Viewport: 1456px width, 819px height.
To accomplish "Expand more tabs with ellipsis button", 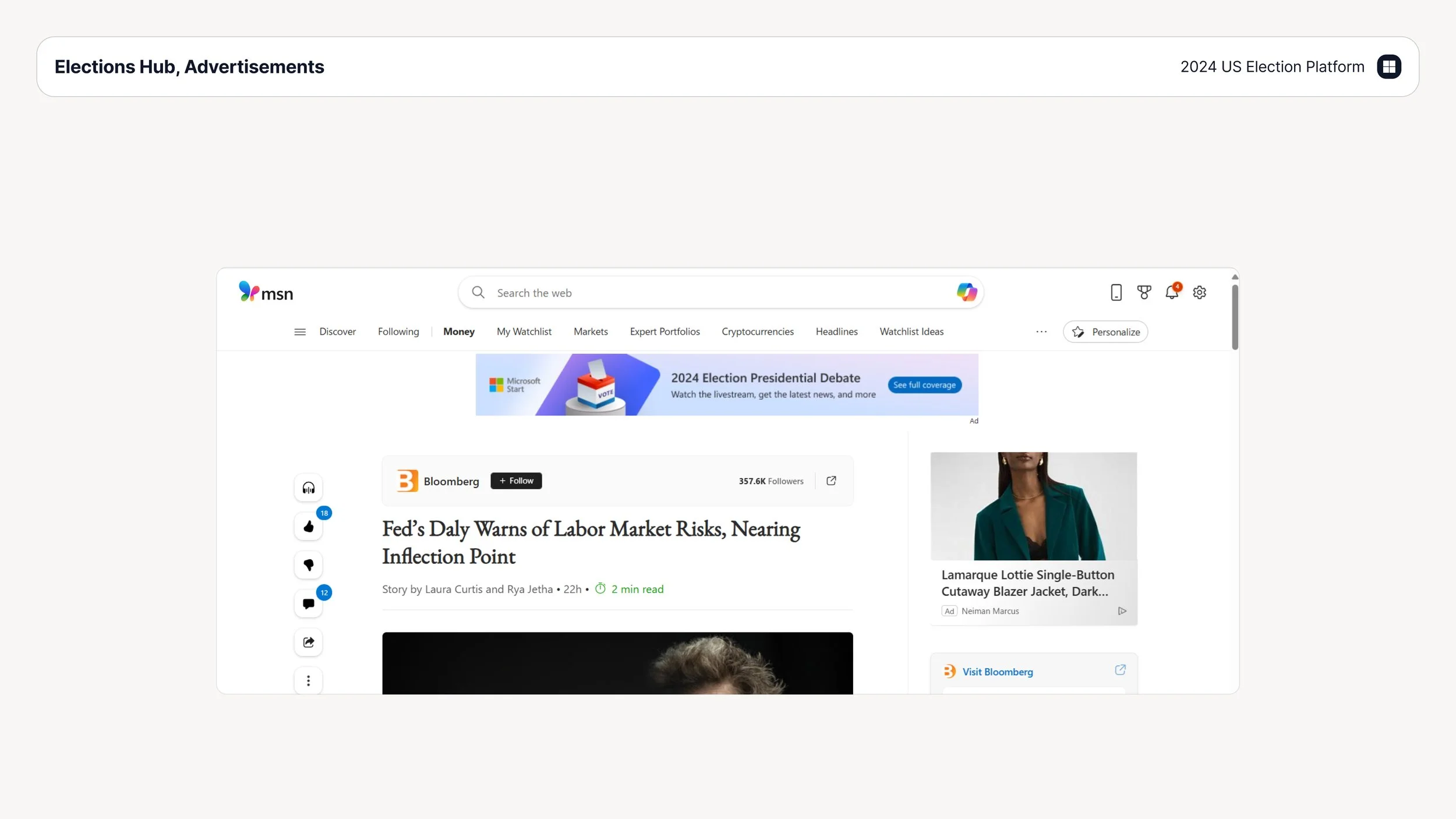I will [x=1041, y=332].
